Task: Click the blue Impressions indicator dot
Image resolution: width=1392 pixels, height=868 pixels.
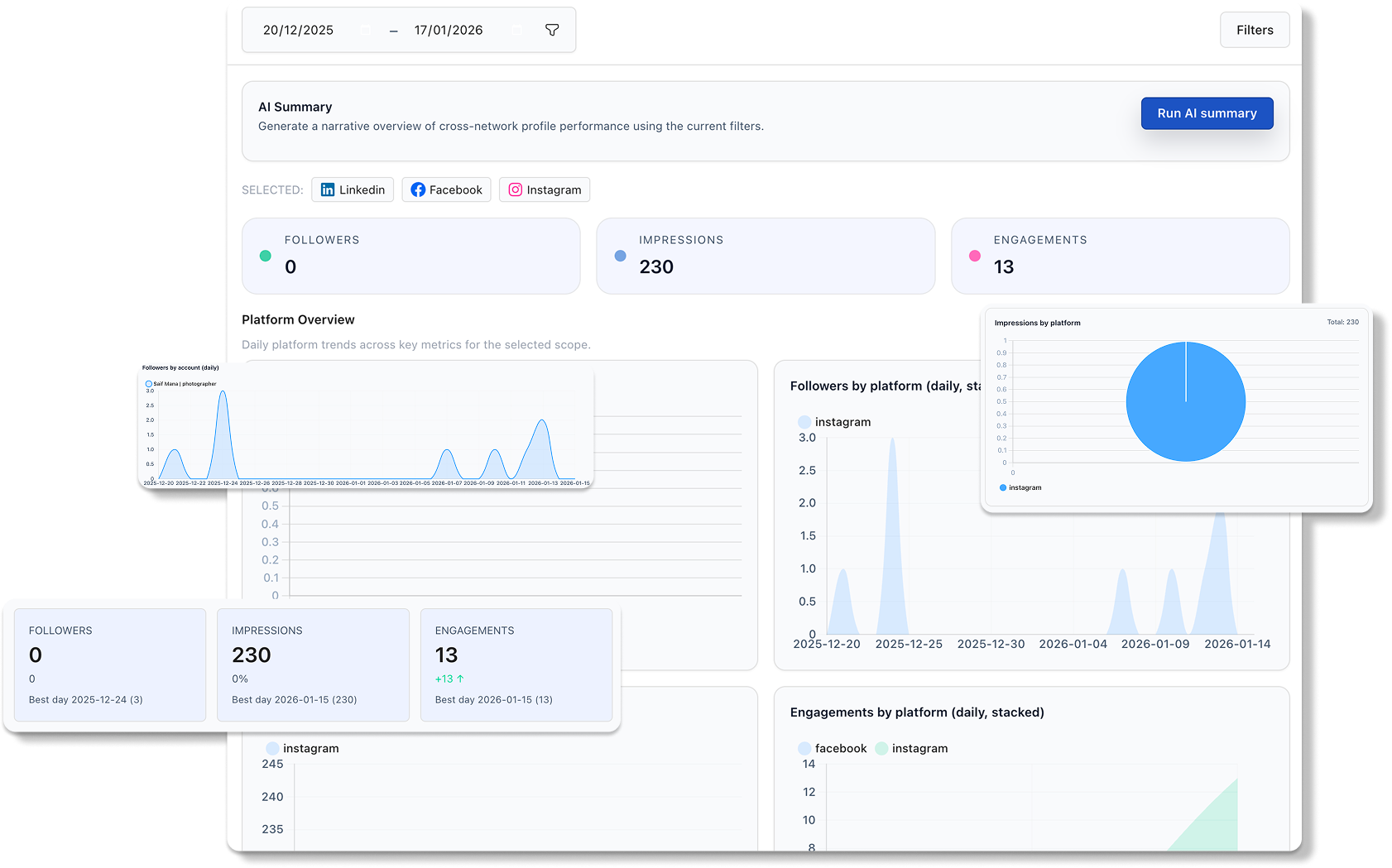Action: [x=620, y=257]
